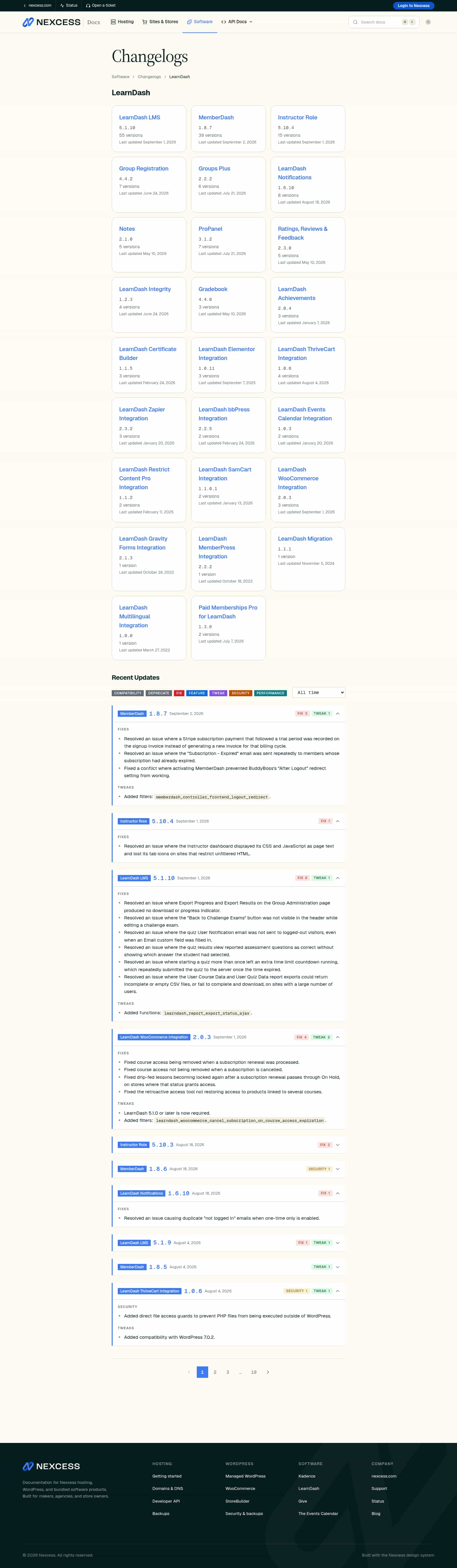The image size is (457, 1568).
Task: Filter by COMPATIBILITY tag
Action: 128,693
